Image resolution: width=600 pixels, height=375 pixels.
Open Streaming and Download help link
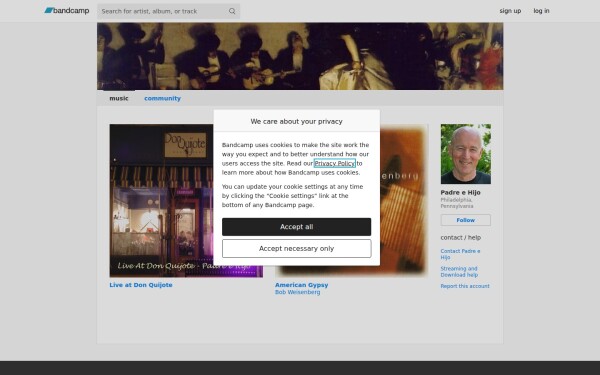[459, 272]
